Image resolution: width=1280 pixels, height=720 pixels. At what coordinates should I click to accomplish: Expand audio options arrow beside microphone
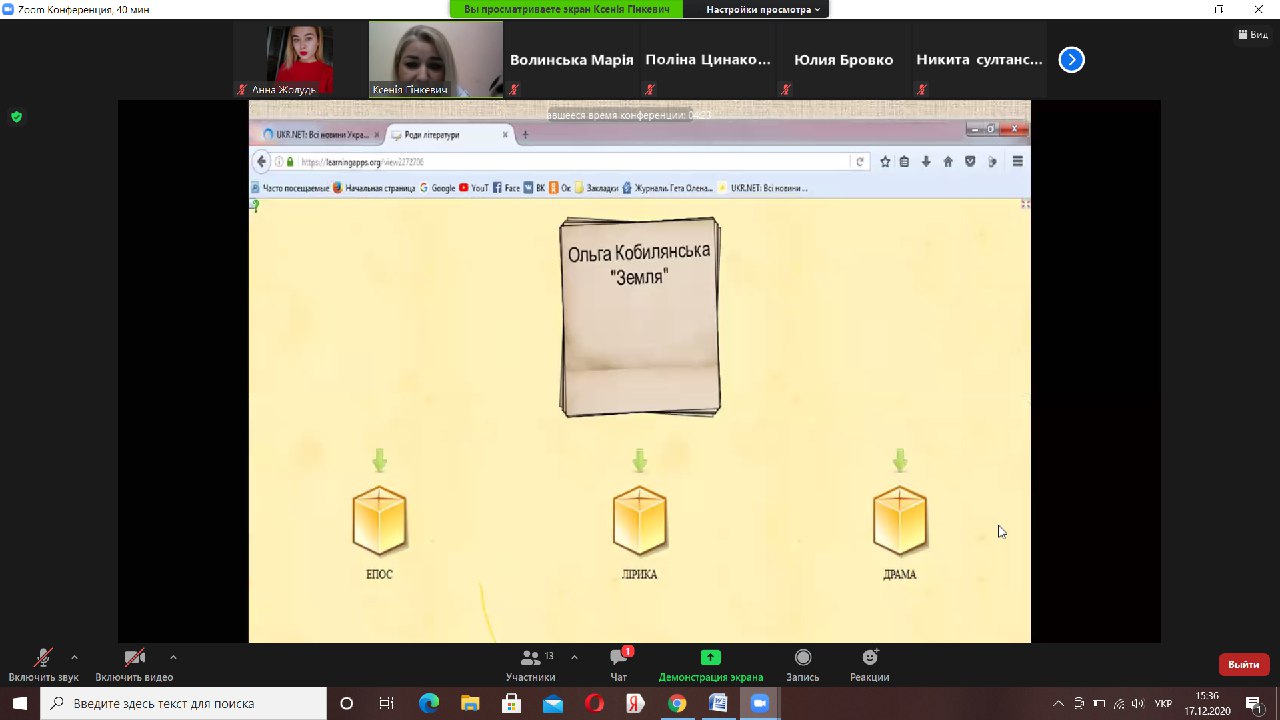click(74, 657)
